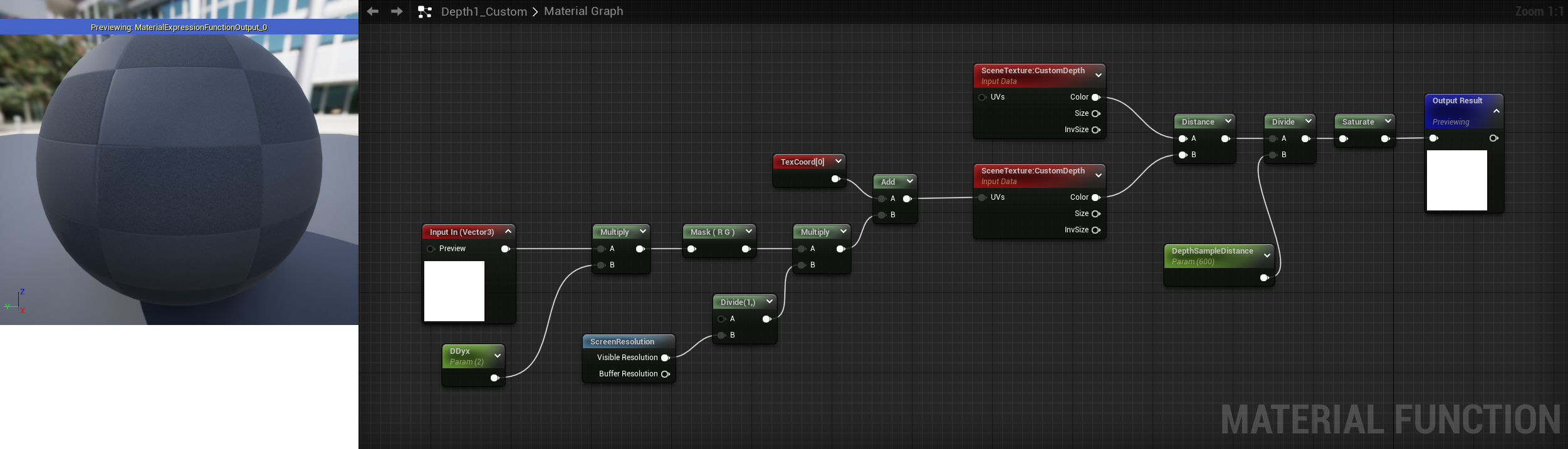Screen dimensions: 1568x449
Task: Collapse the Input In (Vector3) node preview
Action: (x=508, y=231)
